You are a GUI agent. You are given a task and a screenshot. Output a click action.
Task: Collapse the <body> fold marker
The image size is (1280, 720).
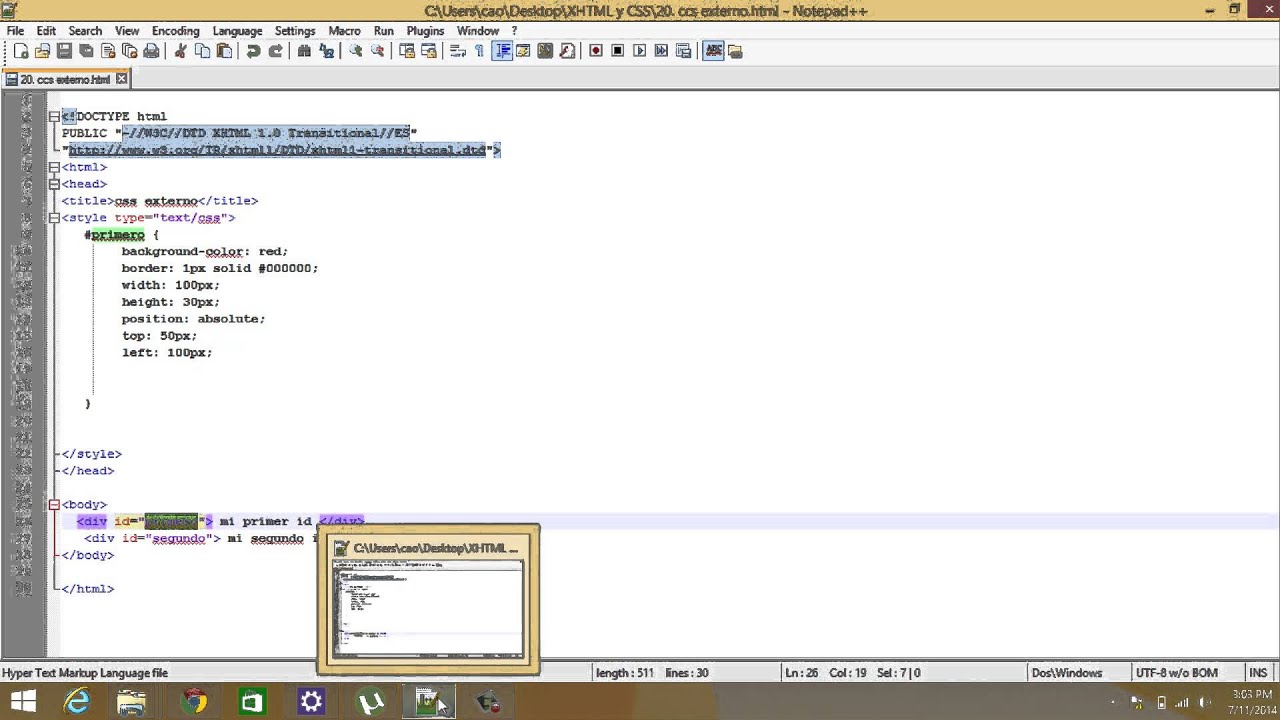click(54, 504)
